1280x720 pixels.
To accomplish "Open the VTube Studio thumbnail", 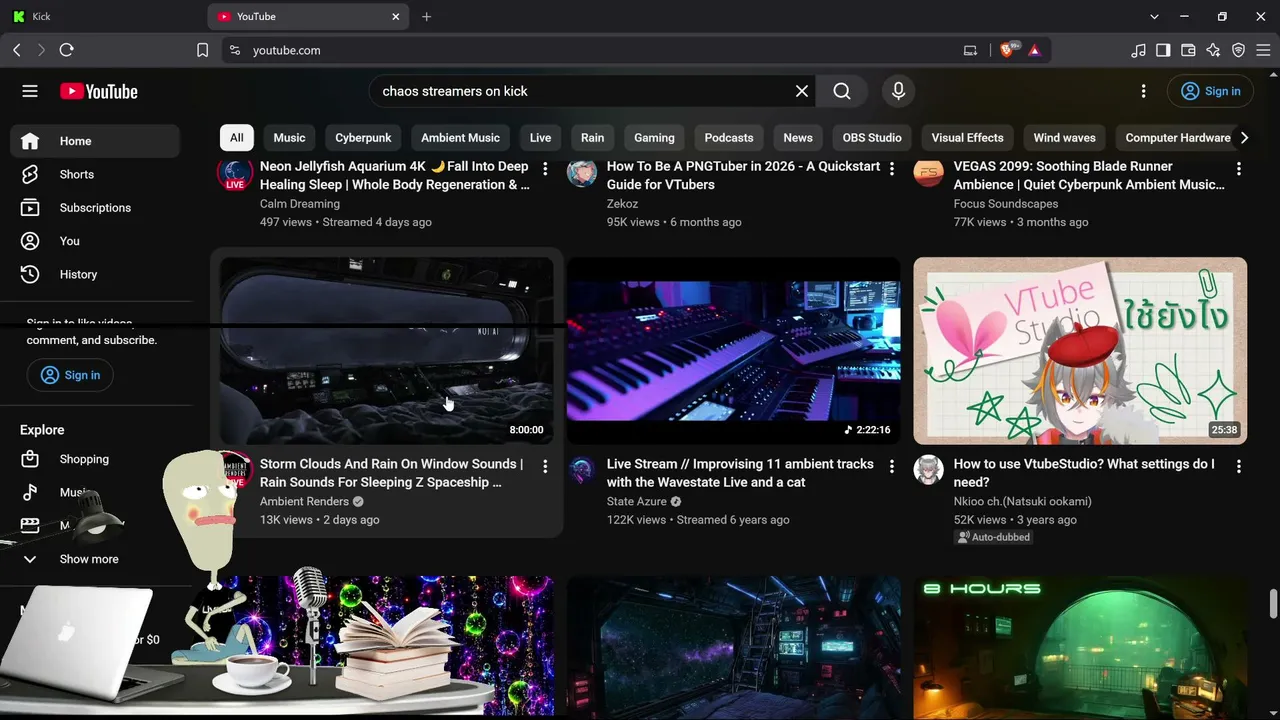I will click(1080, 350).
